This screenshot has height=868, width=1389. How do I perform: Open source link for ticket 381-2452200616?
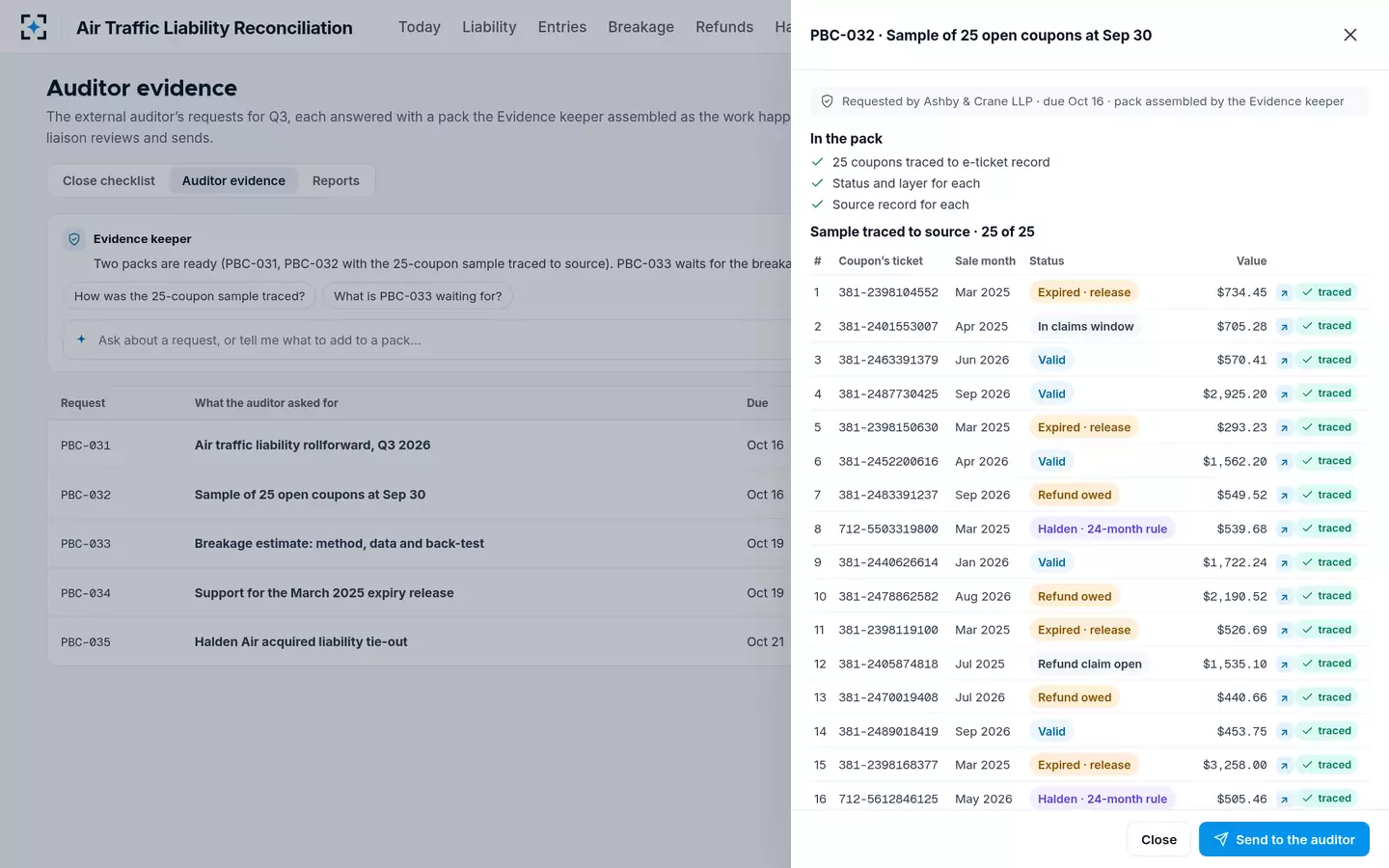[x=1284, y=461]
